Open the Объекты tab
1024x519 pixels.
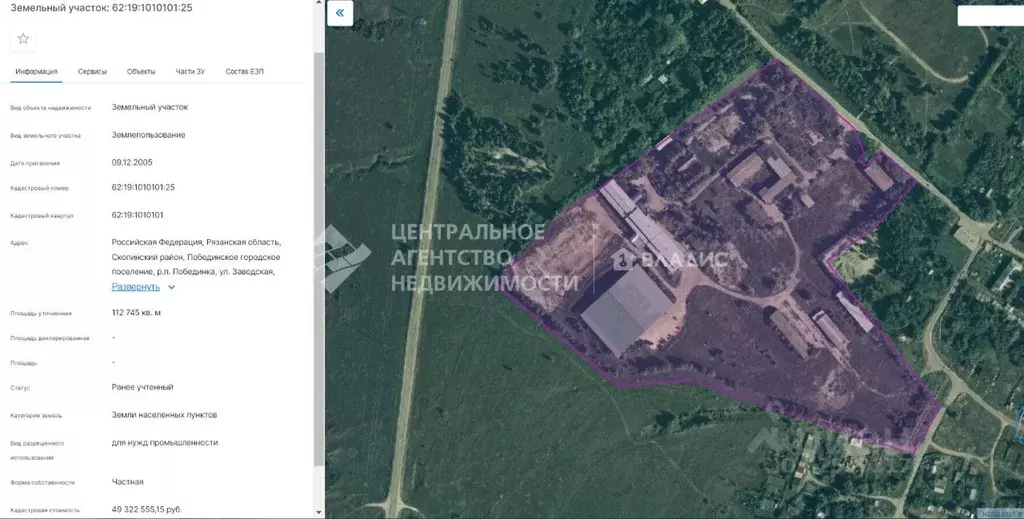click(141, 72)
